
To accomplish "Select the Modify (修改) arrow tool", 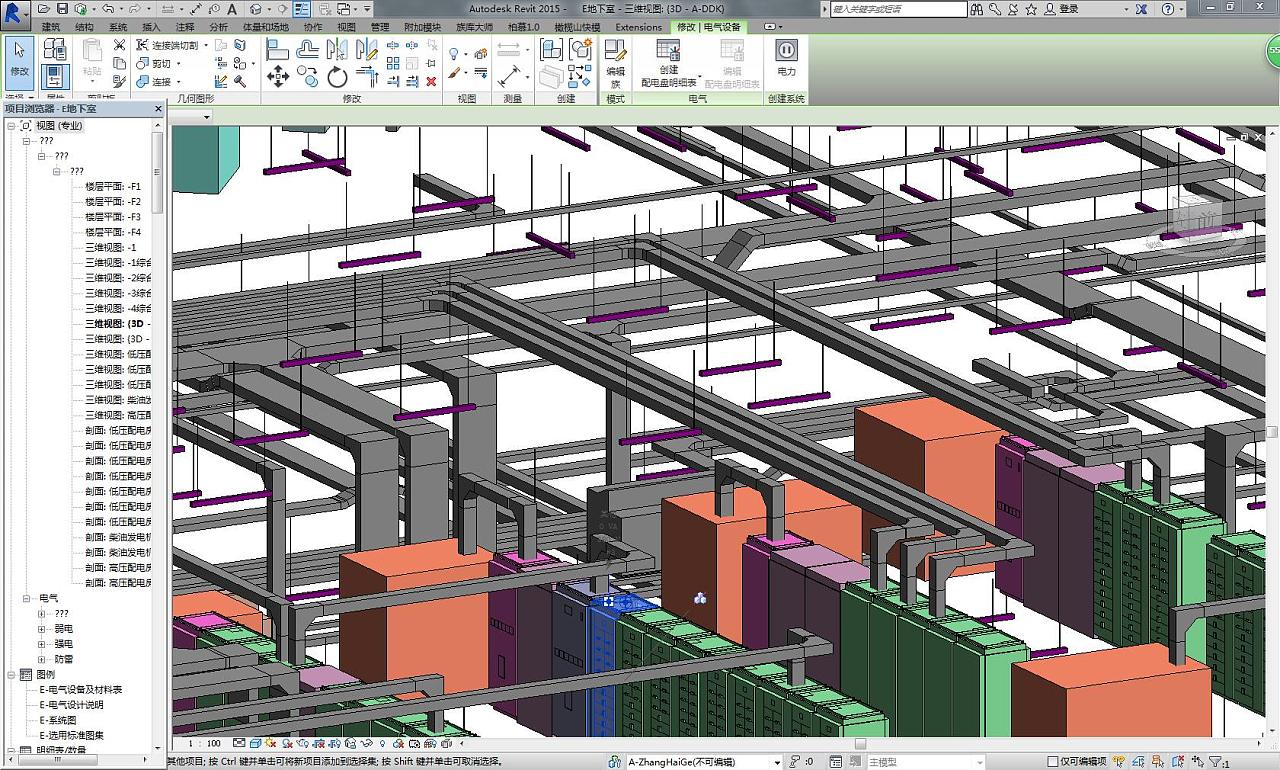I will (19, 59).
